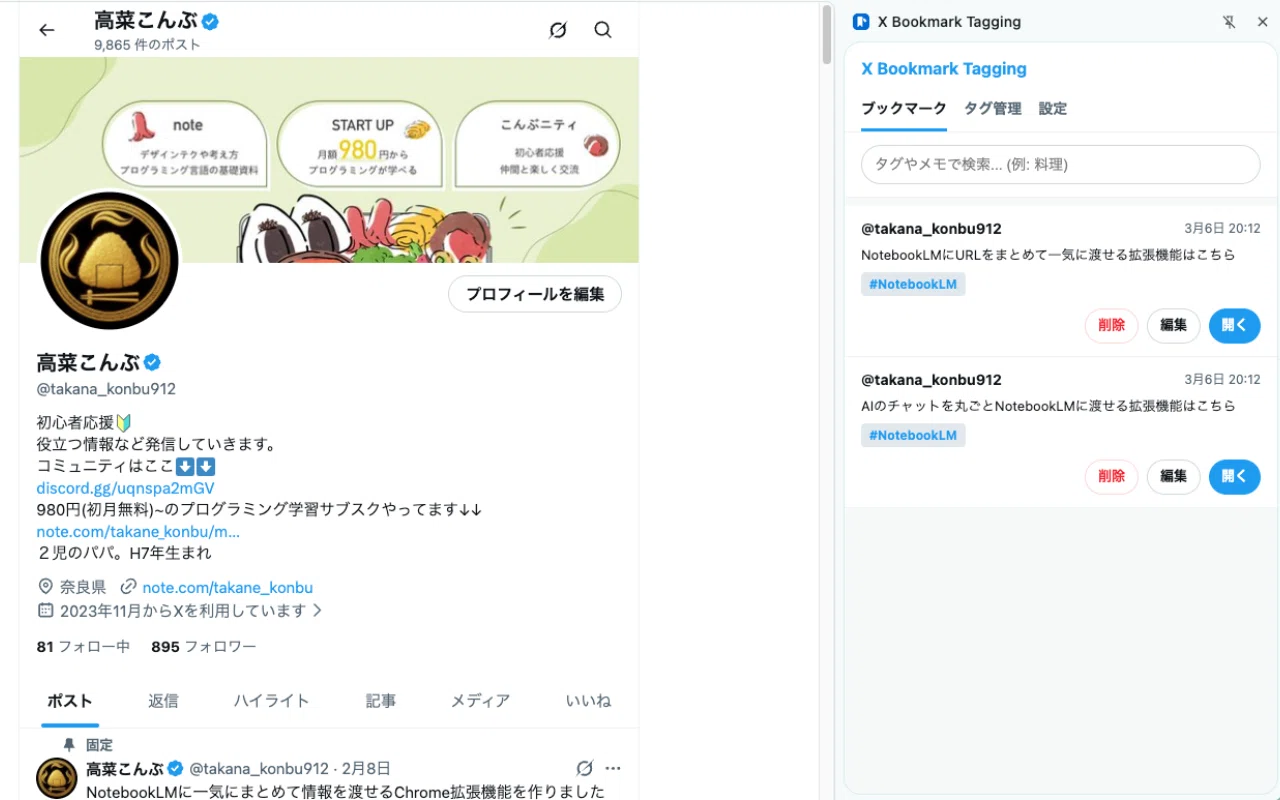Open the pinned post date 2月8日
1280x800 pixels.
point(366,769)
